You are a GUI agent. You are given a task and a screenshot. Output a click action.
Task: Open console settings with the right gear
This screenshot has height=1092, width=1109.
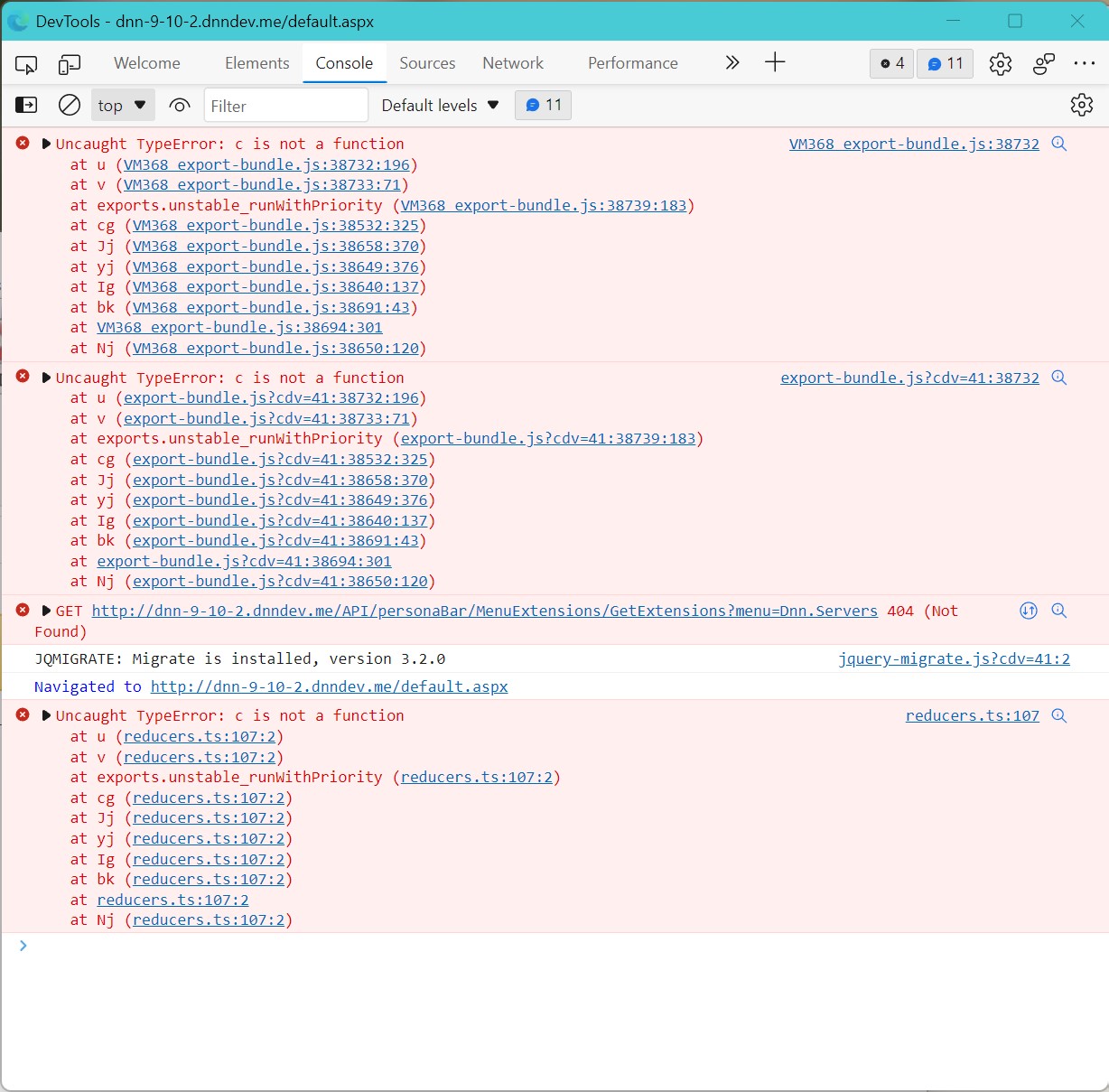coord(1082,105)
